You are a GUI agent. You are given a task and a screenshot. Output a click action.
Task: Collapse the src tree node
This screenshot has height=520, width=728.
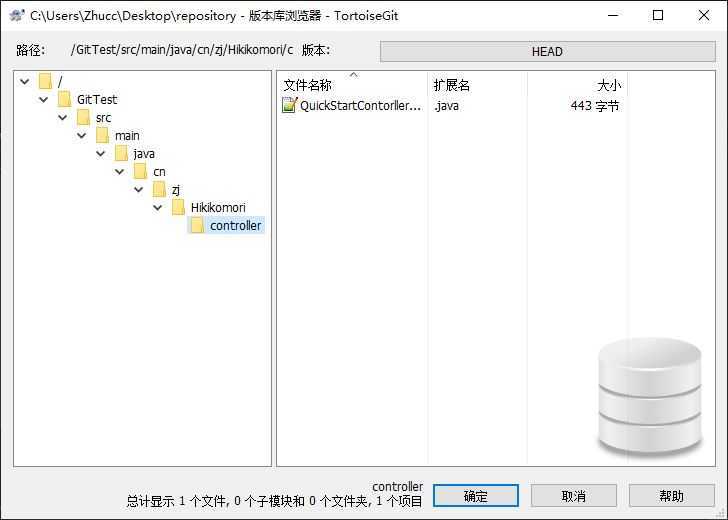click(63, 117)
